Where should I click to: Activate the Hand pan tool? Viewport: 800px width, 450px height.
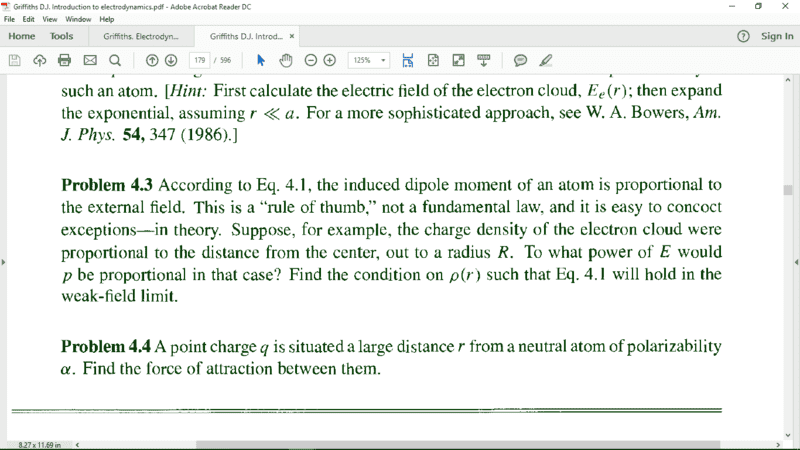point(286,60)
